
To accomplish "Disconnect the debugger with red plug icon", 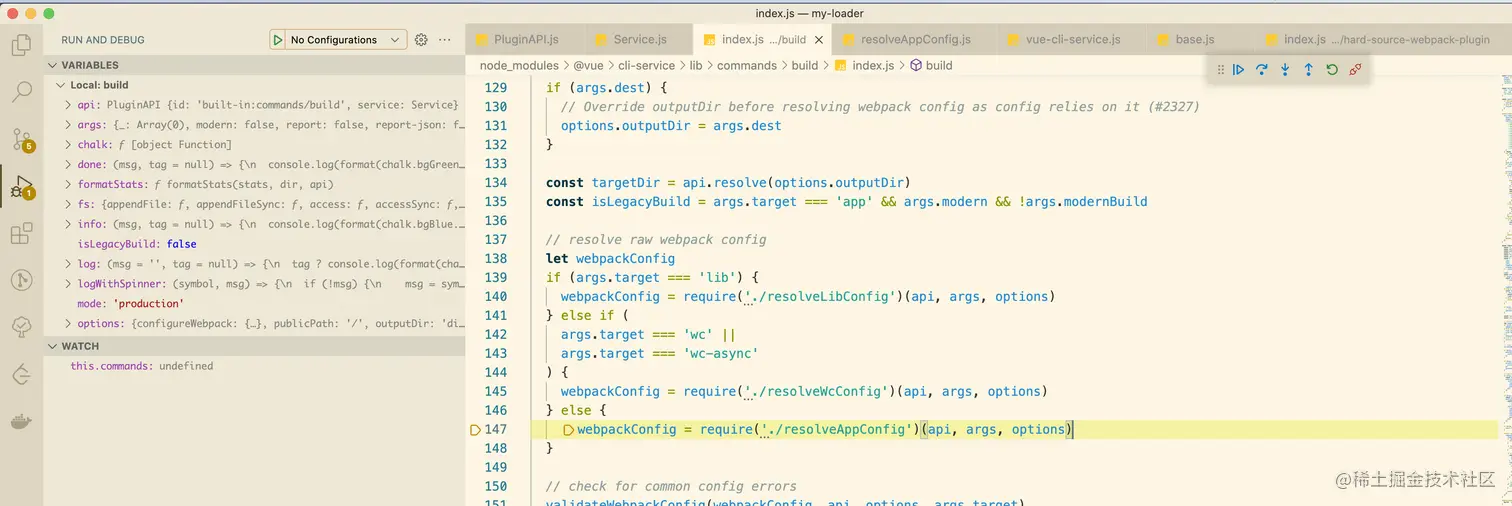I will pyautogui.click(x=1355, y=70).
